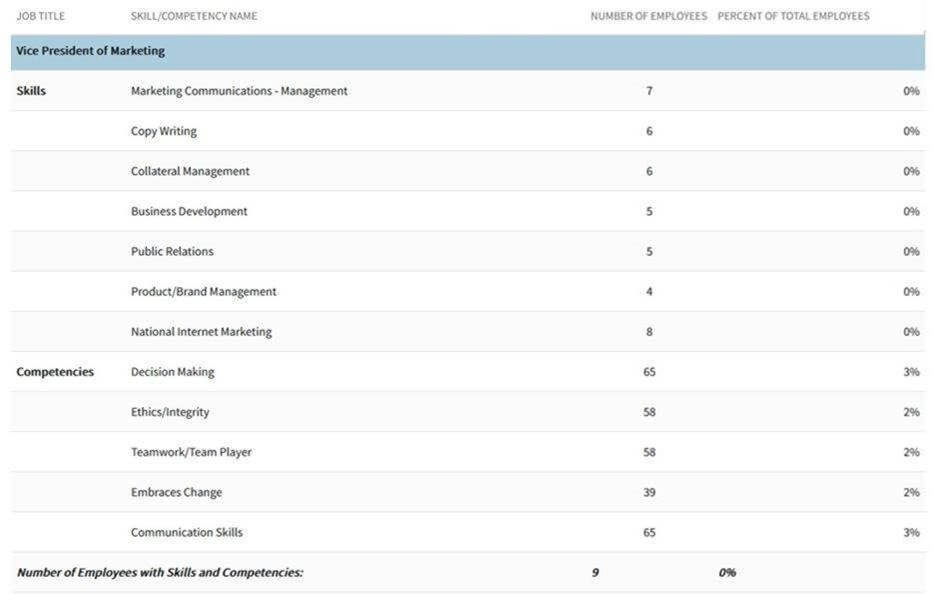Click Teamwork/Team Player competency
The image size is (934, 594).
coord(191,452)
